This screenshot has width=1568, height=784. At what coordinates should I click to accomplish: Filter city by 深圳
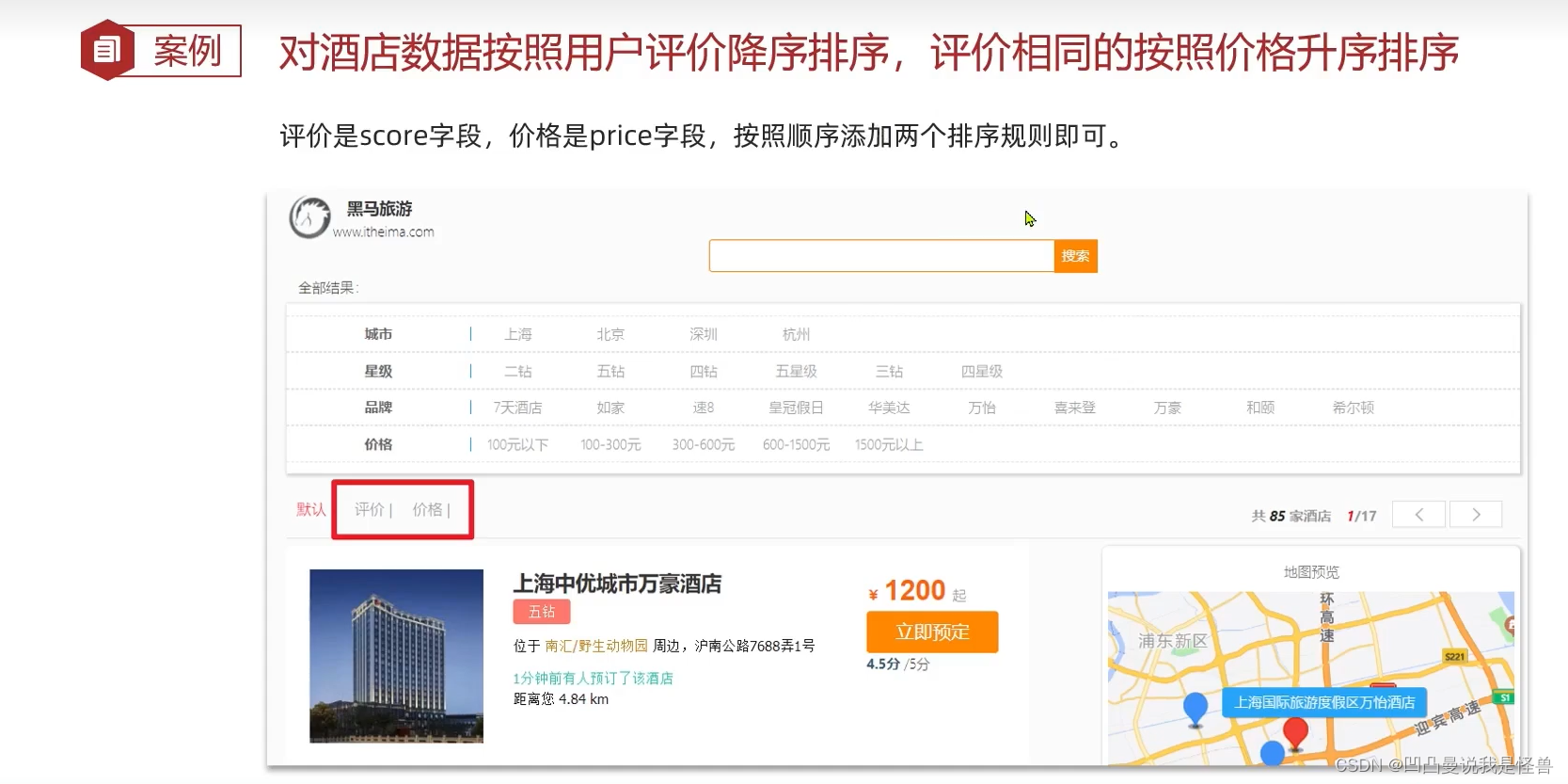click(x=704, y=334)
